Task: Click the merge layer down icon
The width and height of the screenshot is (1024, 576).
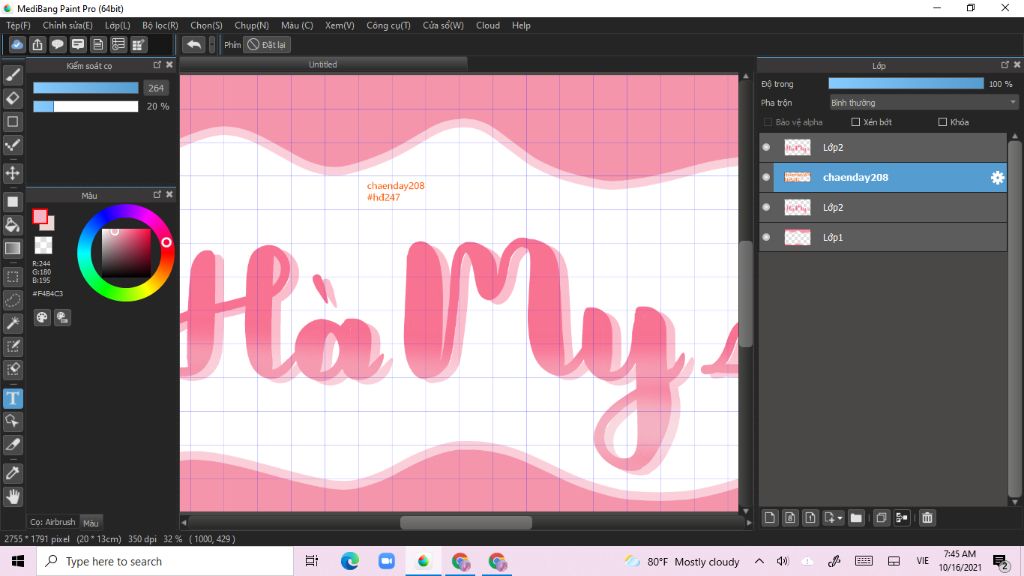Action: [902, 518]
